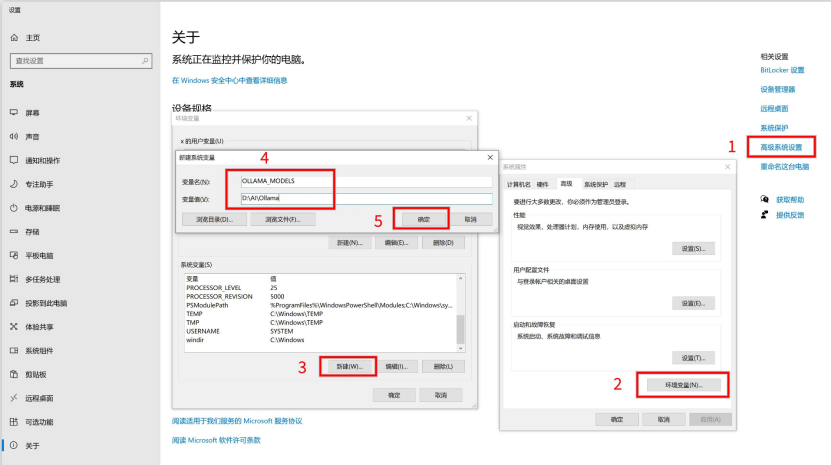Click the Find a setting search box
This screenshot has width=831, height=465.
81,61
